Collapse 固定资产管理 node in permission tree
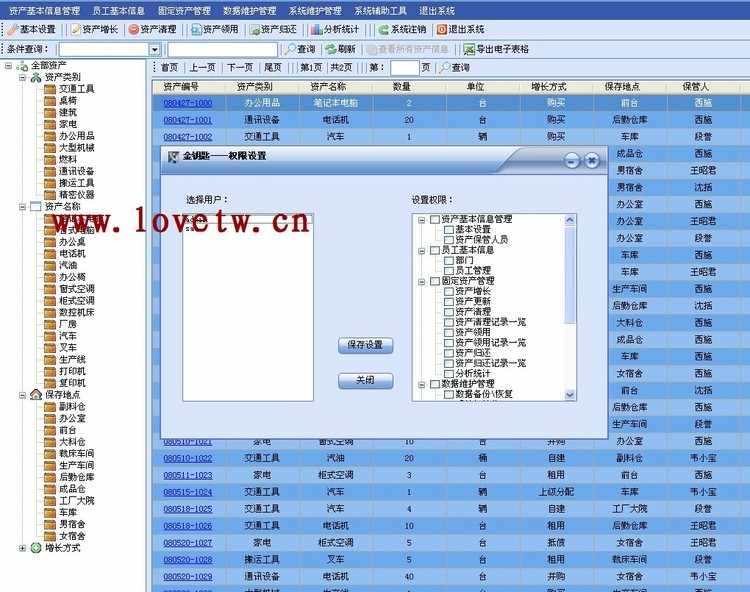Viewport: 750px width, 592px height. point(421,281)
